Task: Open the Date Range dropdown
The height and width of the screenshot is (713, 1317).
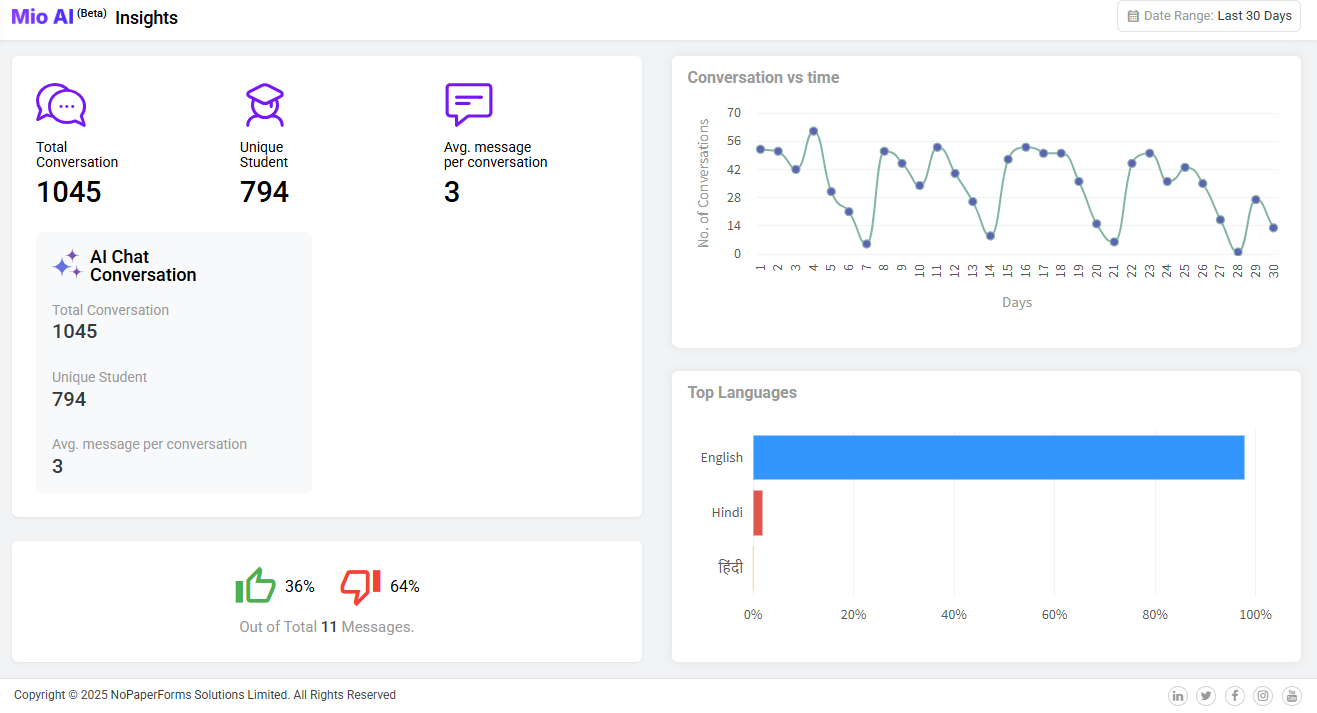Action: 1209,16
